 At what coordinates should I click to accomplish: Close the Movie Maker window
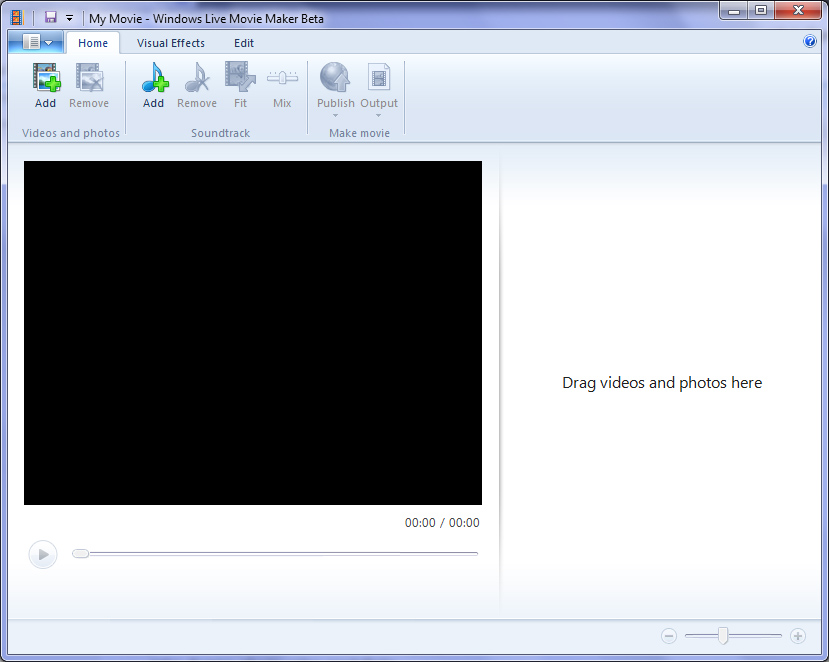coord(798,11)
